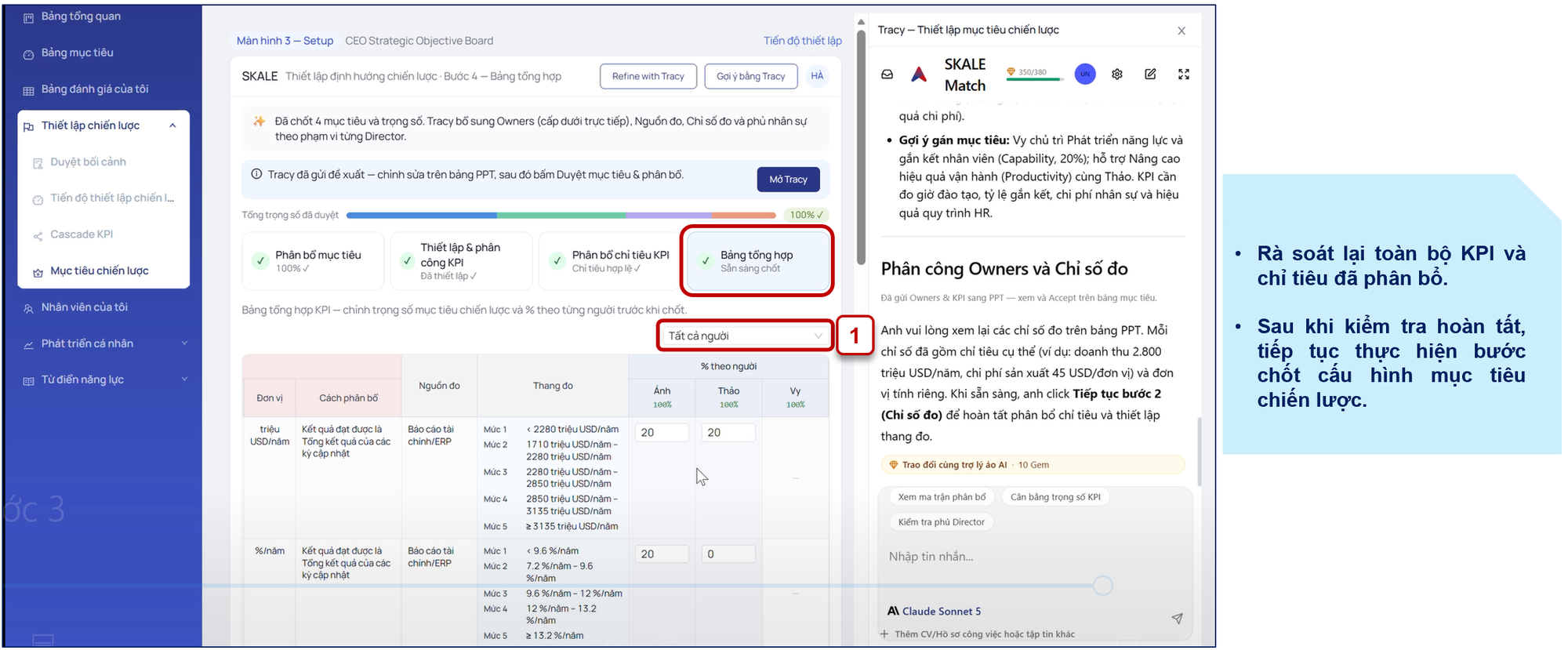Click Bảng đánh giá table icon
The width and height of the screenshot is (1568, 650).
(28, 91)
